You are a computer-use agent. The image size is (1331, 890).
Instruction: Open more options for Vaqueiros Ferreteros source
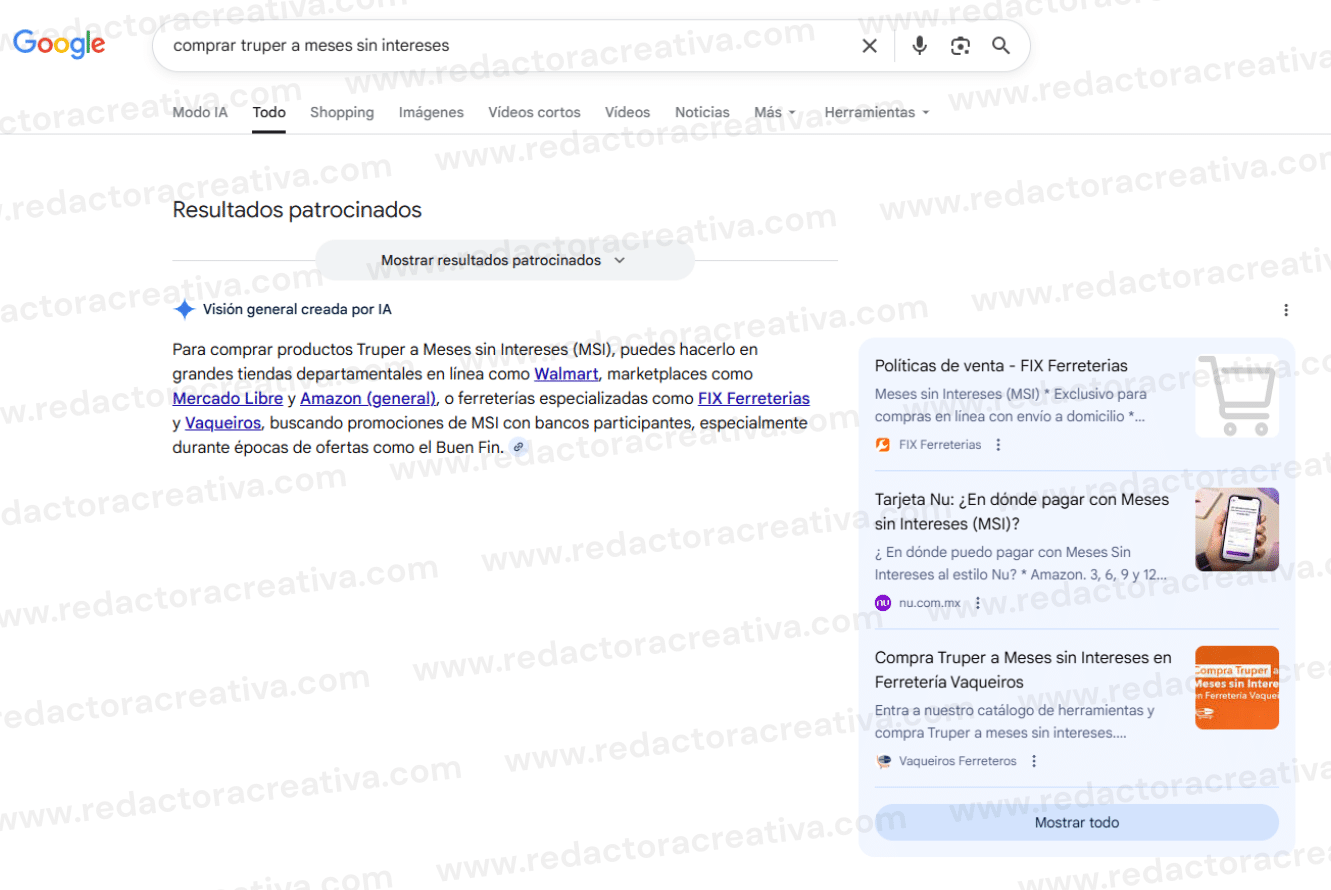(x=1034, y=761)
